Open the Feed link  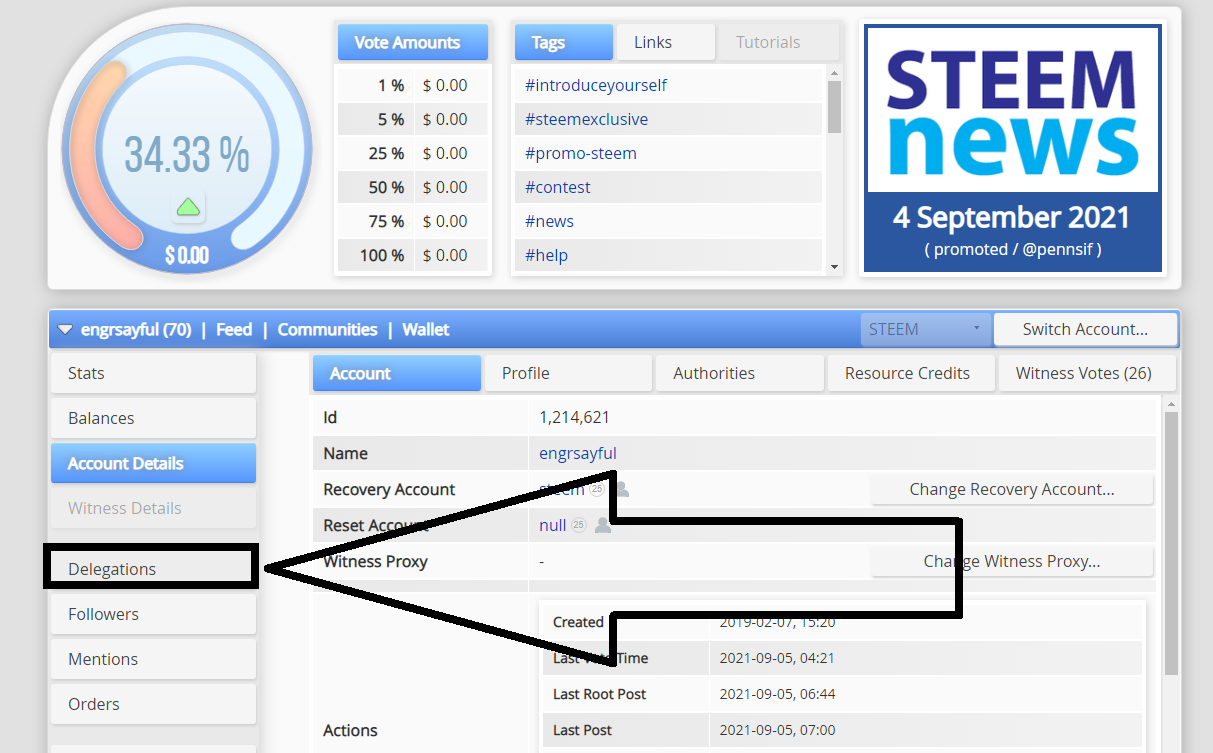(x=234, y=329)
